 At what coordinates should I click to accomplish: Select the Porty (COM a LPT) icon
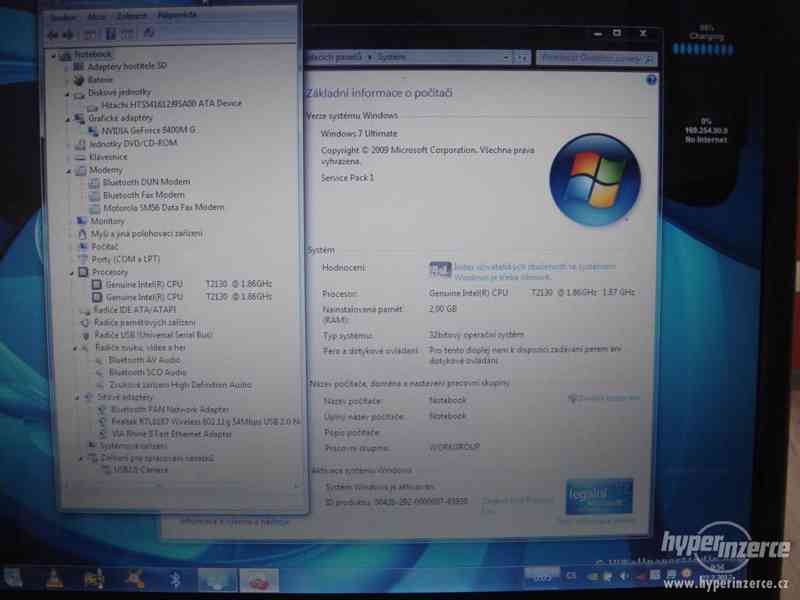click(x=84, y=260)
